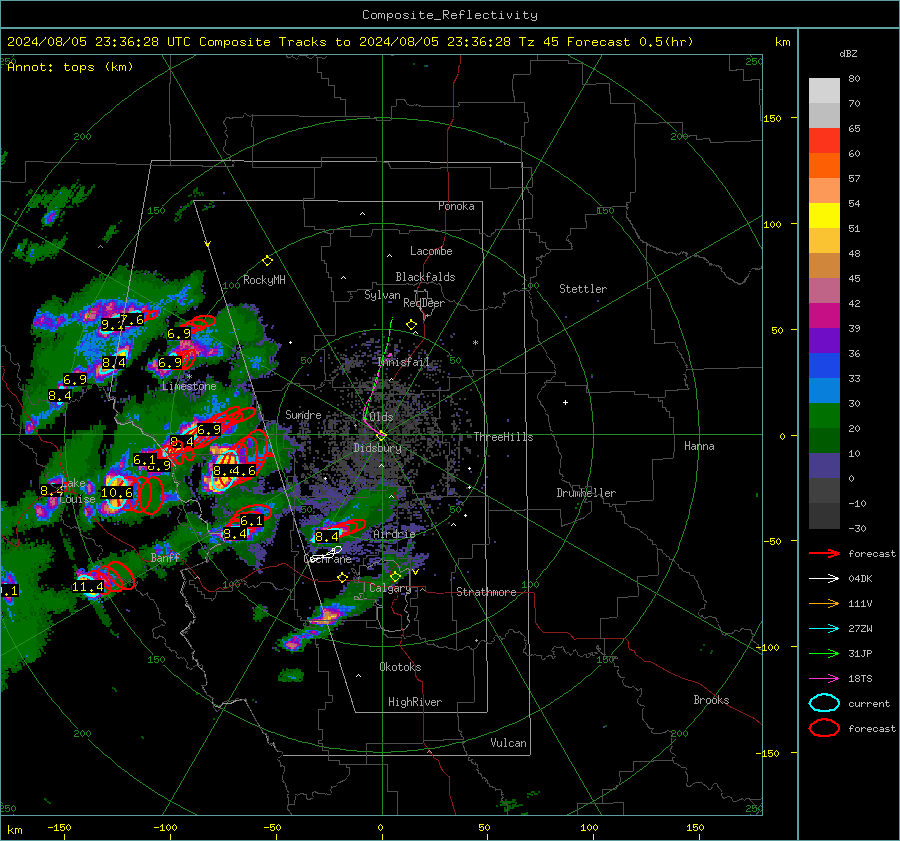This screenshot has width=900, height=841.
Task: Click the Limestone label
Action: coord(189,386)
